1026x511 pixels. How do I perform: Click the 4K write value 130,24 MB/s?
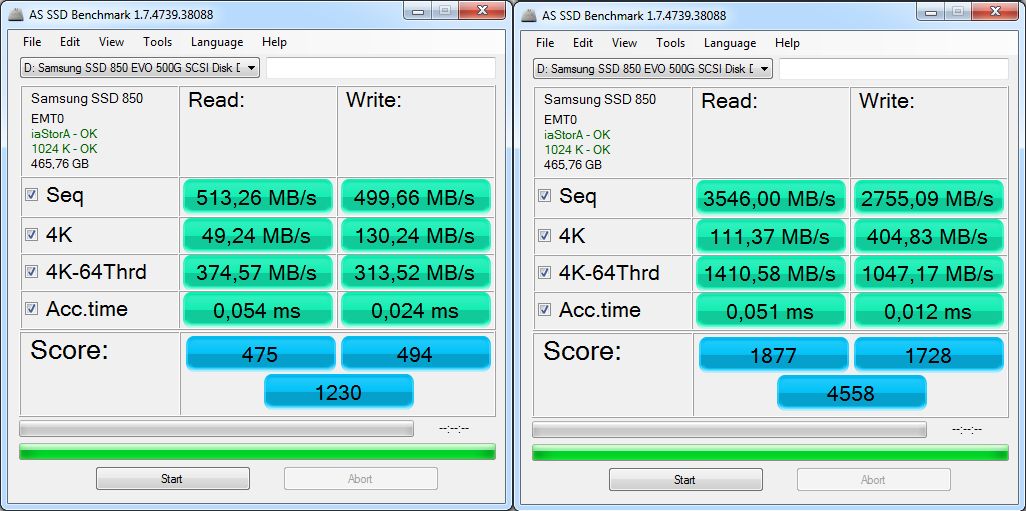coord(416,235)
